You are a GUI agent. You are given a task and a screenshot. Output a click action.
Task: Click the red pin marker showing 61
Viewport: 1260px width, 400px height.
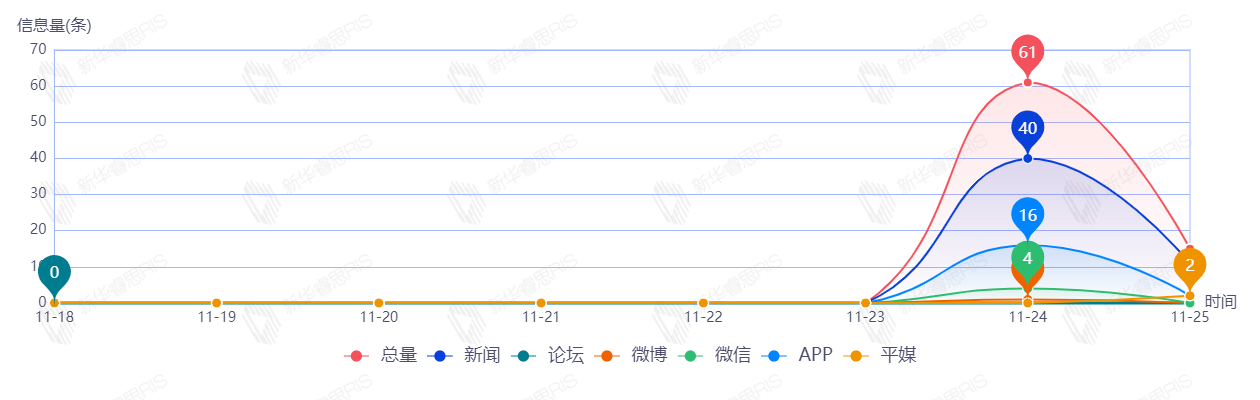coord(1027,52)
